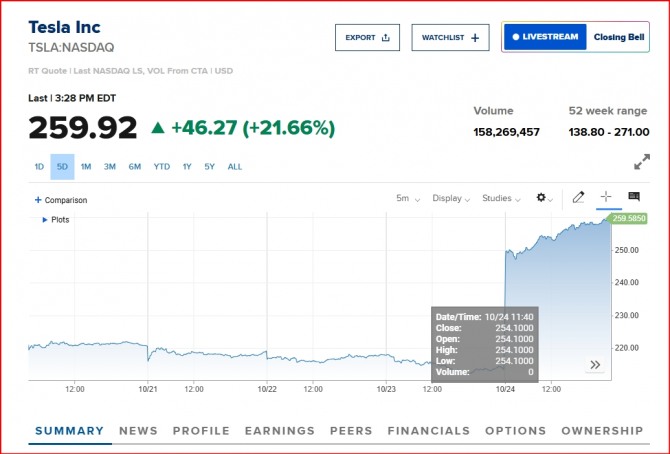
Task: Switch to the Earnings tab
Action: (280, 431)
